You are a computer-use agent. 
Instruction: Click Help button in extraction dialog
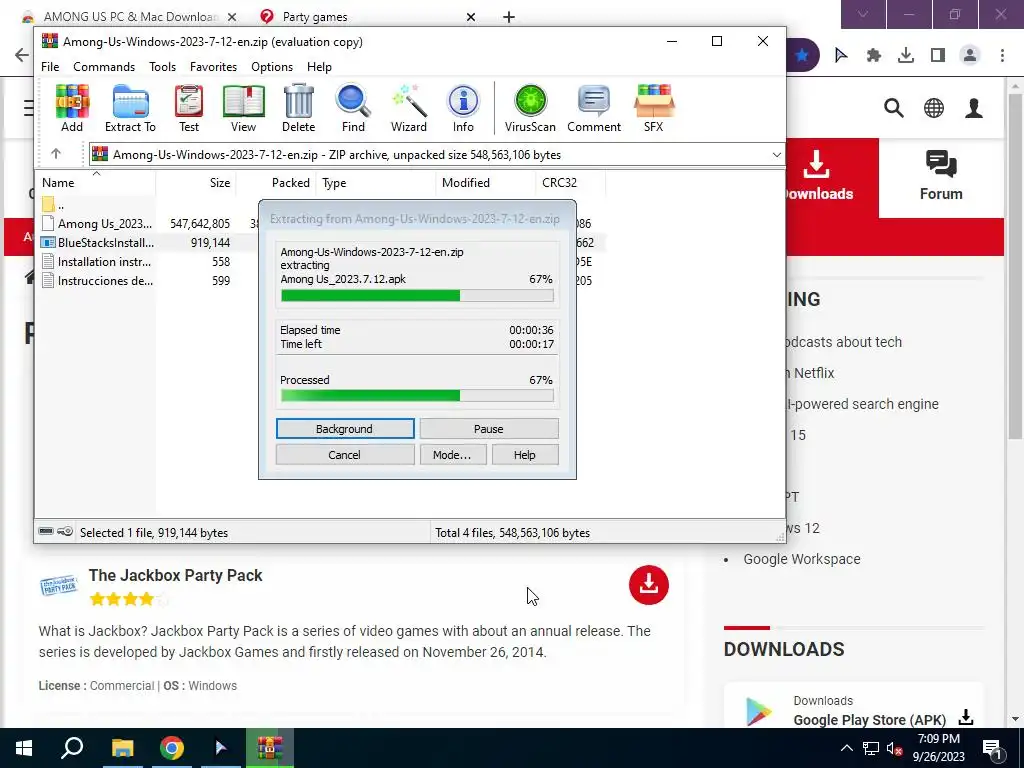coord(524,455)
